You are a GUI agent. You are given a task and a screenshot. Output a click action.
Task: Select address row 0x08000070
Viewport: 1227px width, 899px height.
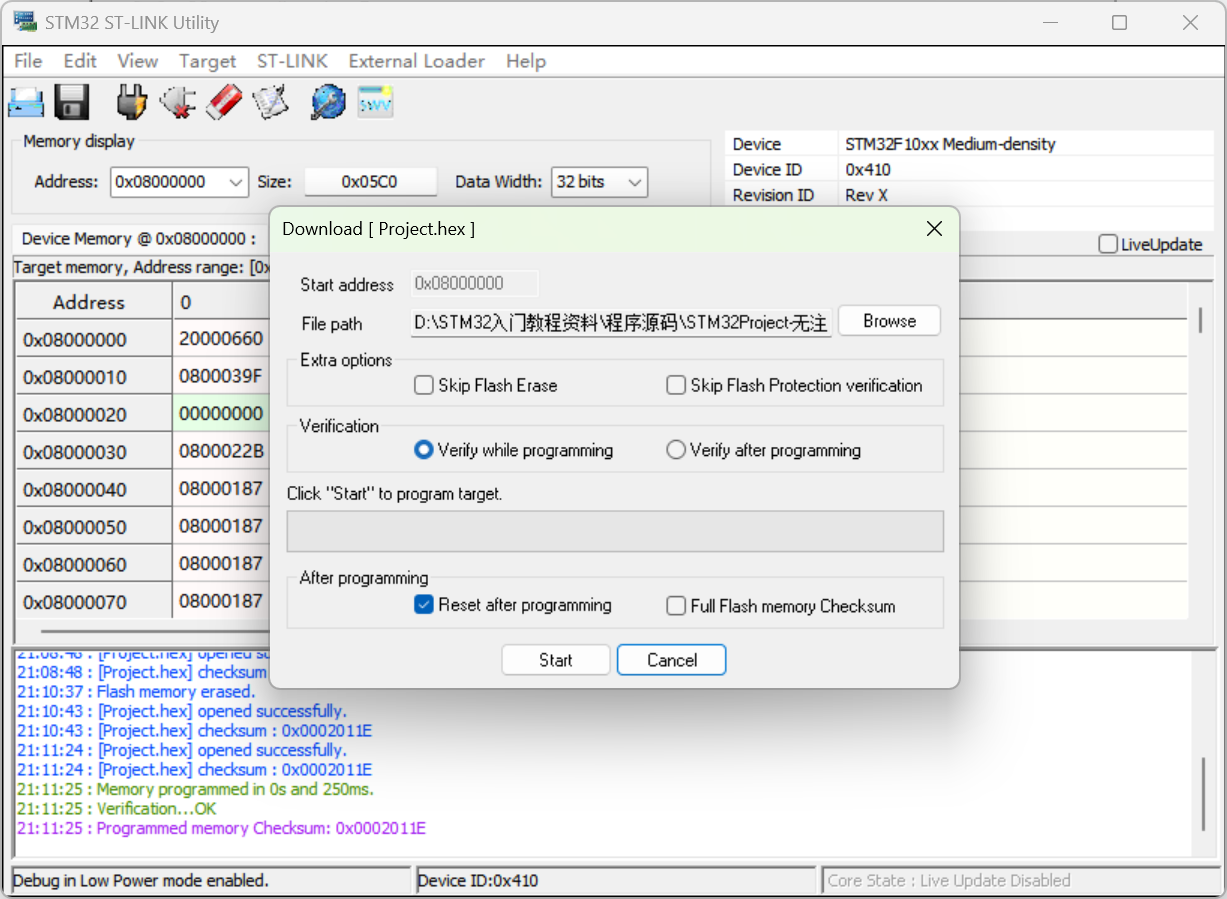click(x=94, y=602)
